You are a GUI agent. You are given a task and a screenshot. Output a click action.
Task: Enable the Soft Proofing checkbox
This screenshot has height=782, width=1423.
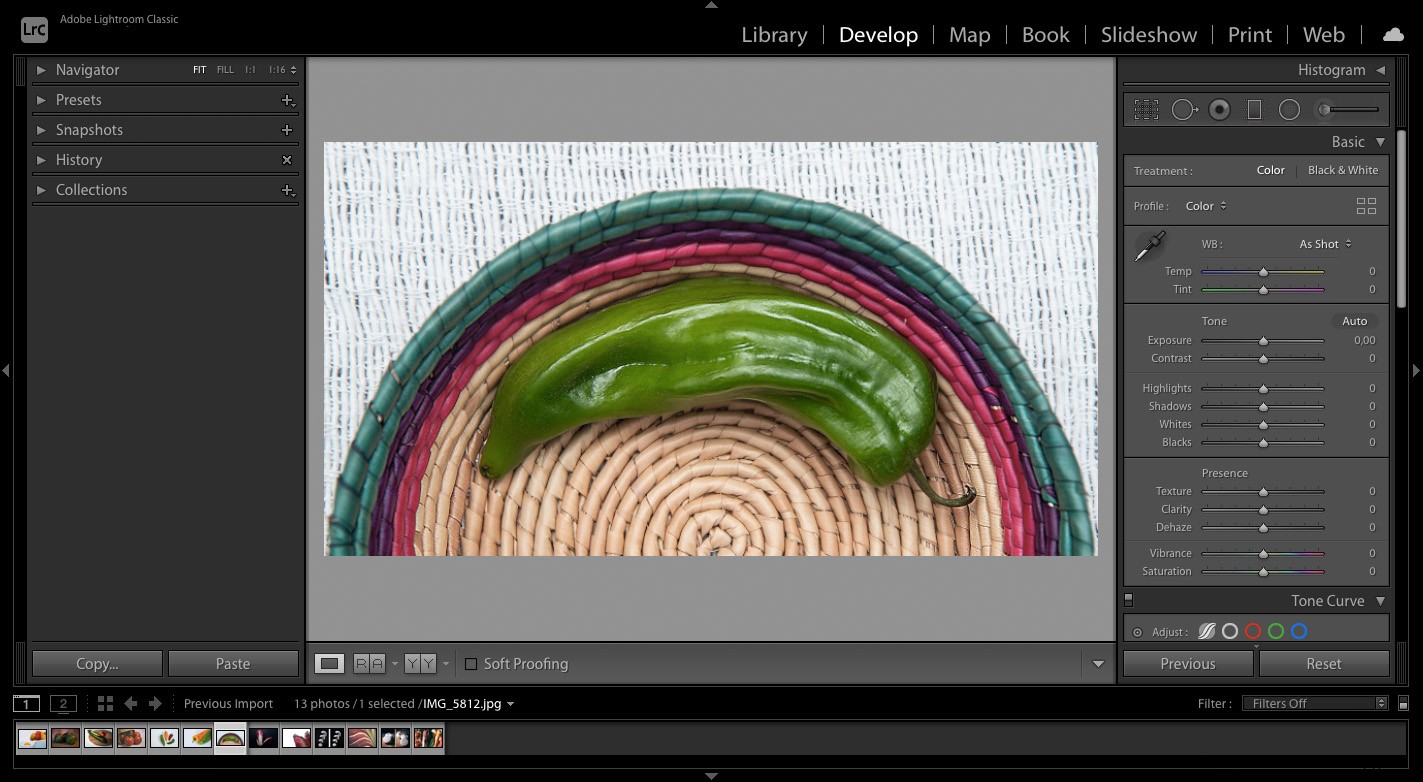point(471,663)
